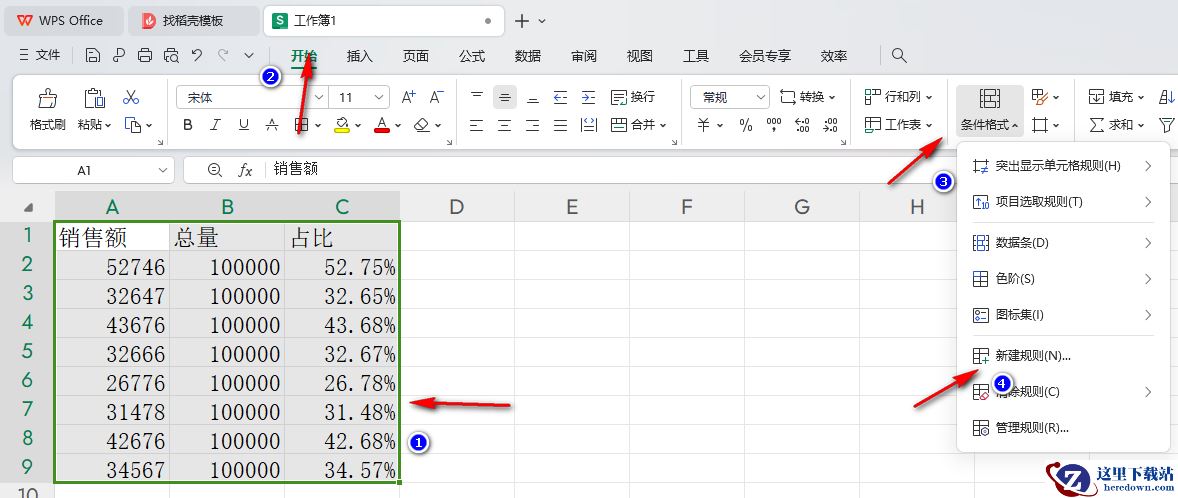The height and width of the screenshot is (498, 1178).
Task: Click the Cell style icon below table style
Action: point(1041,125)
